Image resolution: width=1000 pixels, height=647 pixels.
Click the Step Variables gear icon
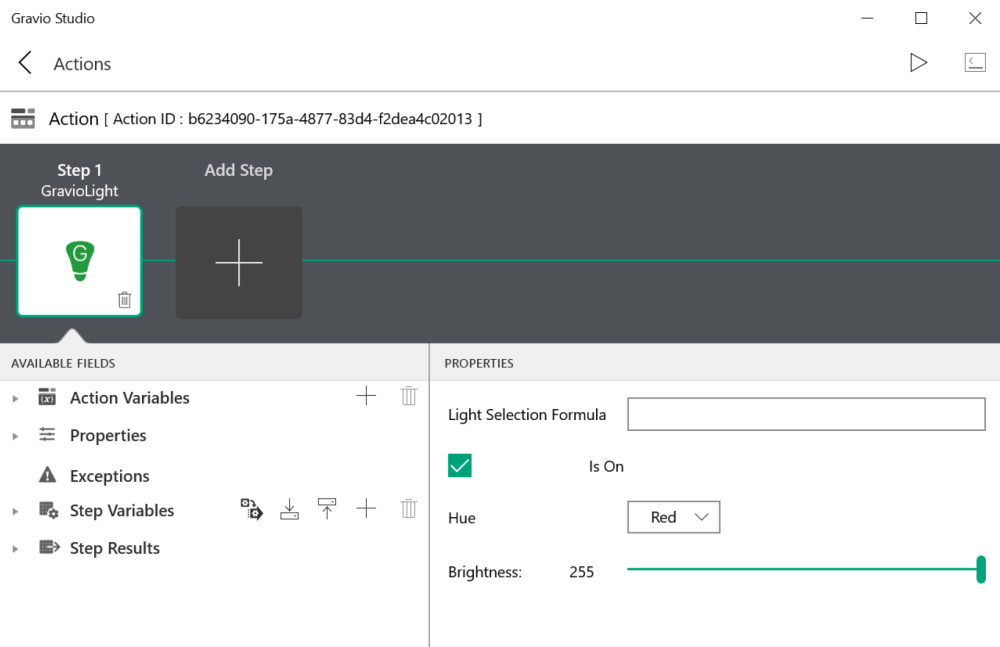[48, 510]
